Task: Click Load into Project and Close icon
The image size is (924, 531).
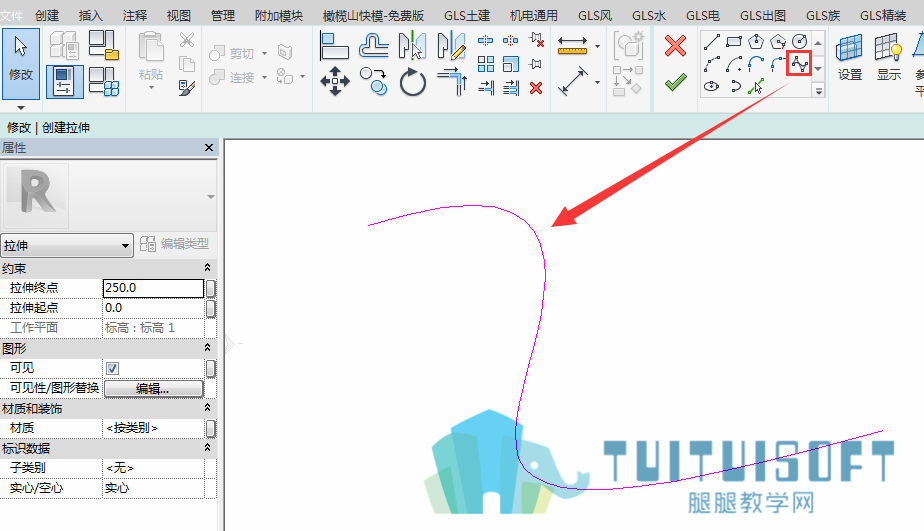Action: 103,81
